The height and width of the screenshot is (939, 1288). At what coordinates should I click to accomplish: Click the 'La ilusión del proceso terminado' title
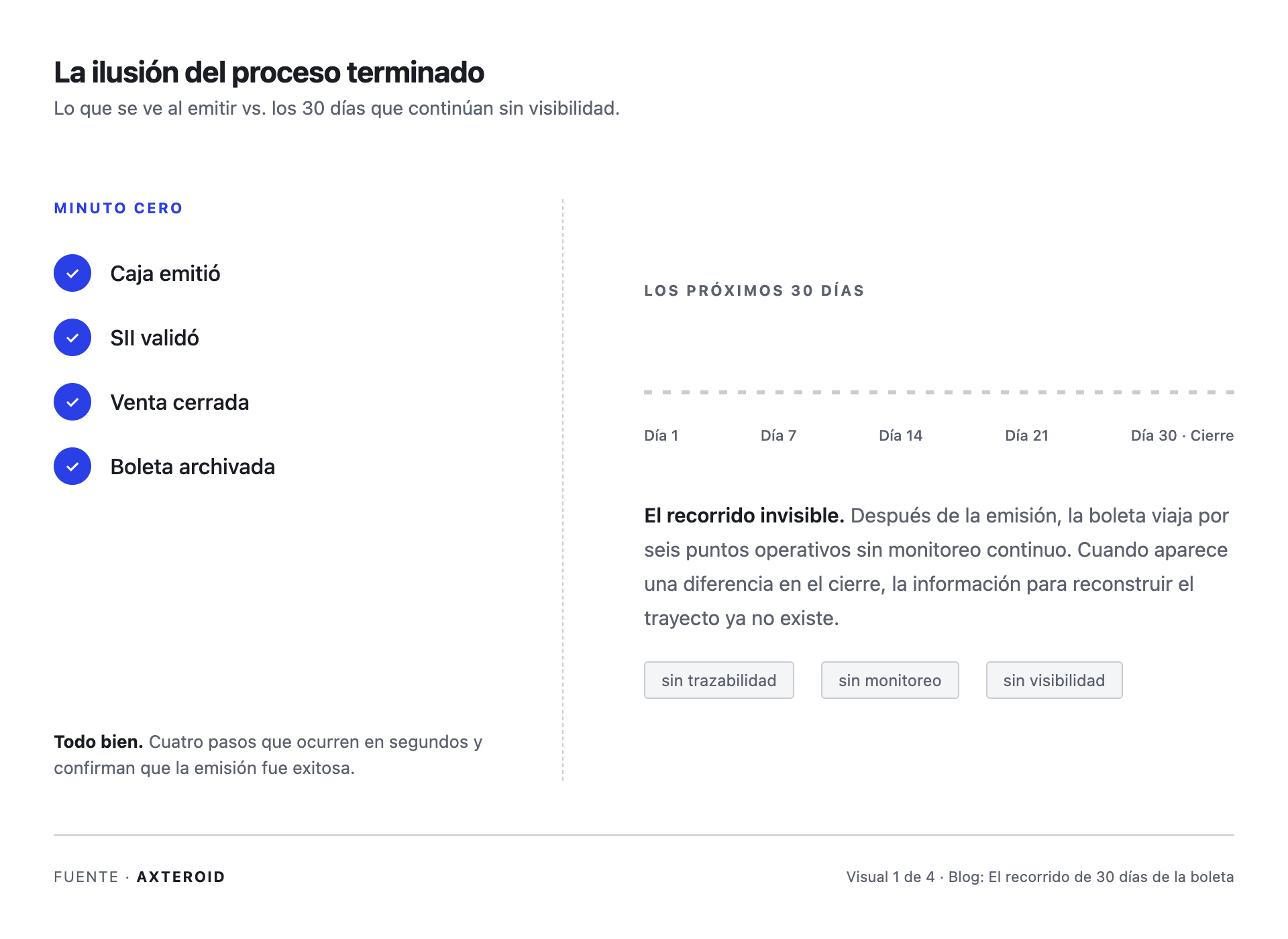coord(269,72)
